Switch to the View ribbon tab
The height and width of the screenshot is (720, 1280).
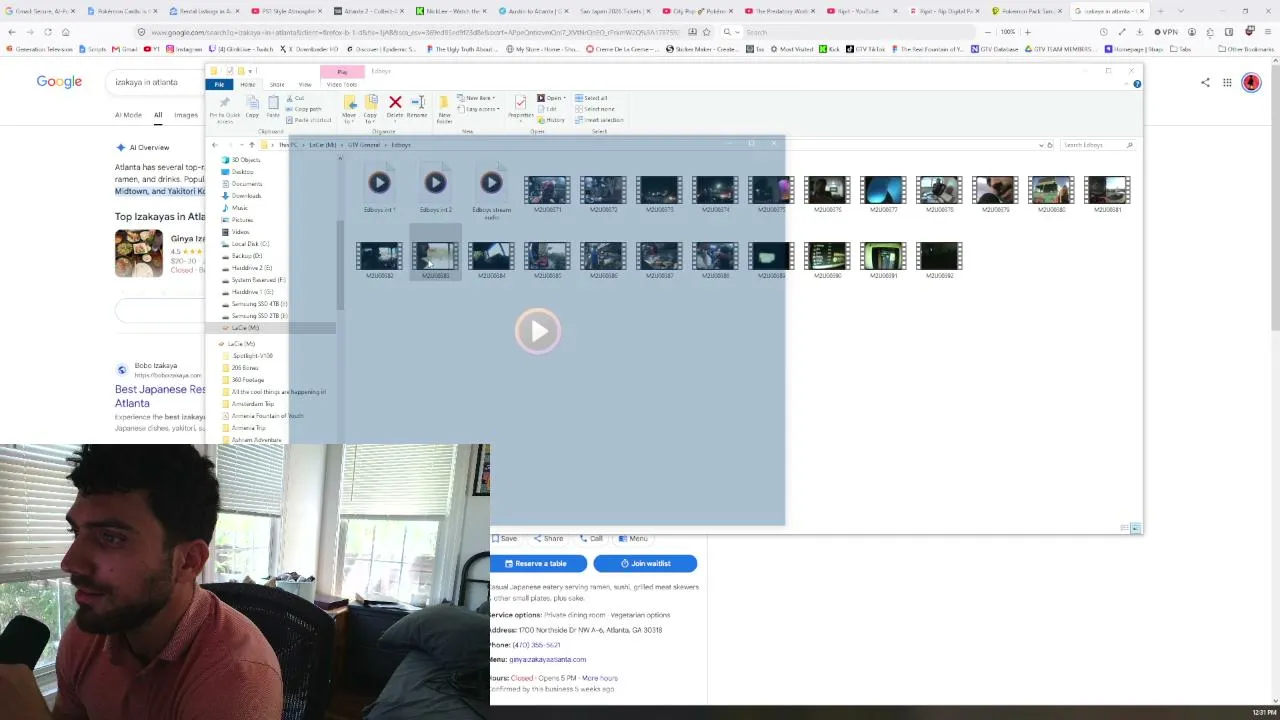[305, 84]
